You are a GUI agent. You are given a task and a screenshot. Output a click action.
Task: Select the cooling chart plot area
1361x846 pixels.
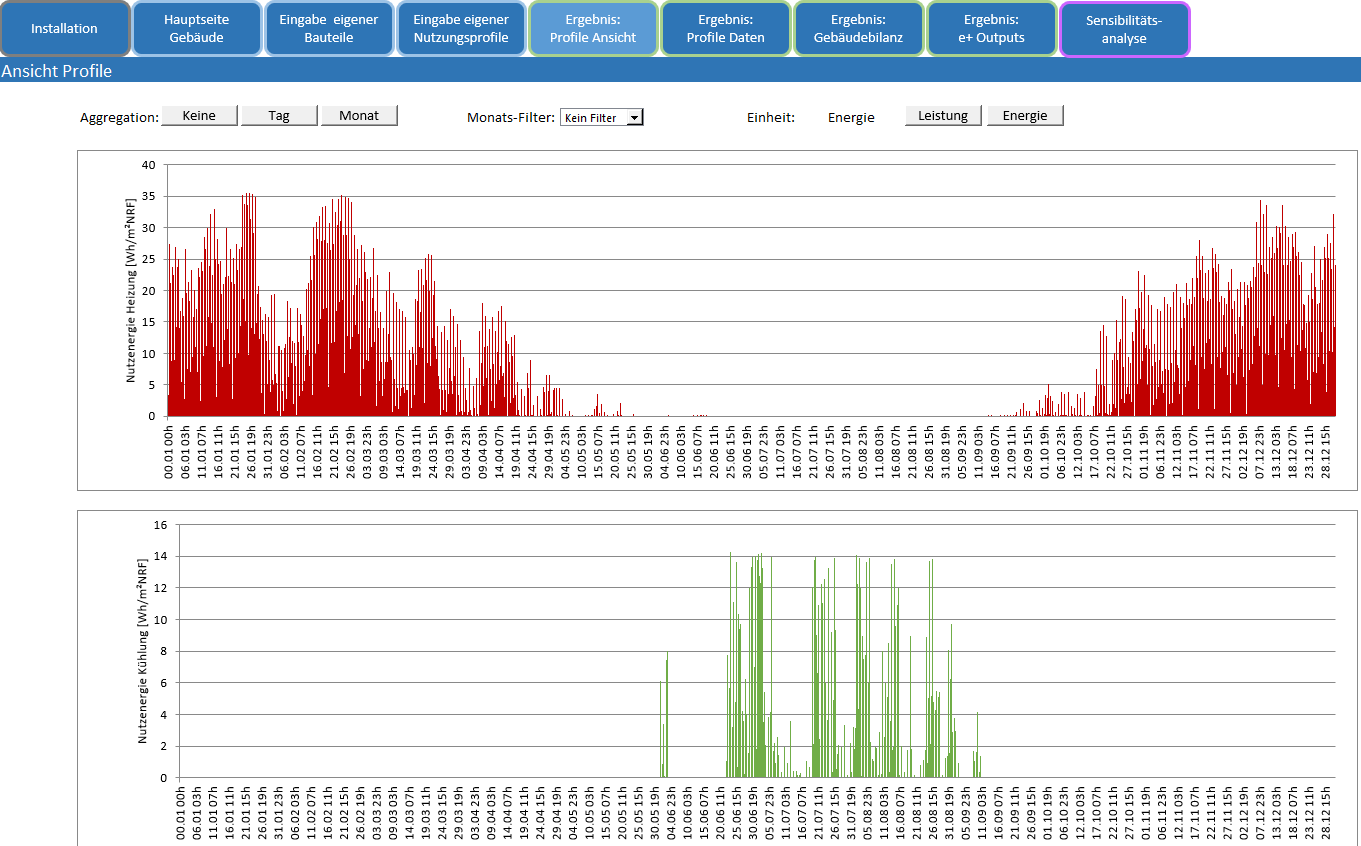(757, 650)
